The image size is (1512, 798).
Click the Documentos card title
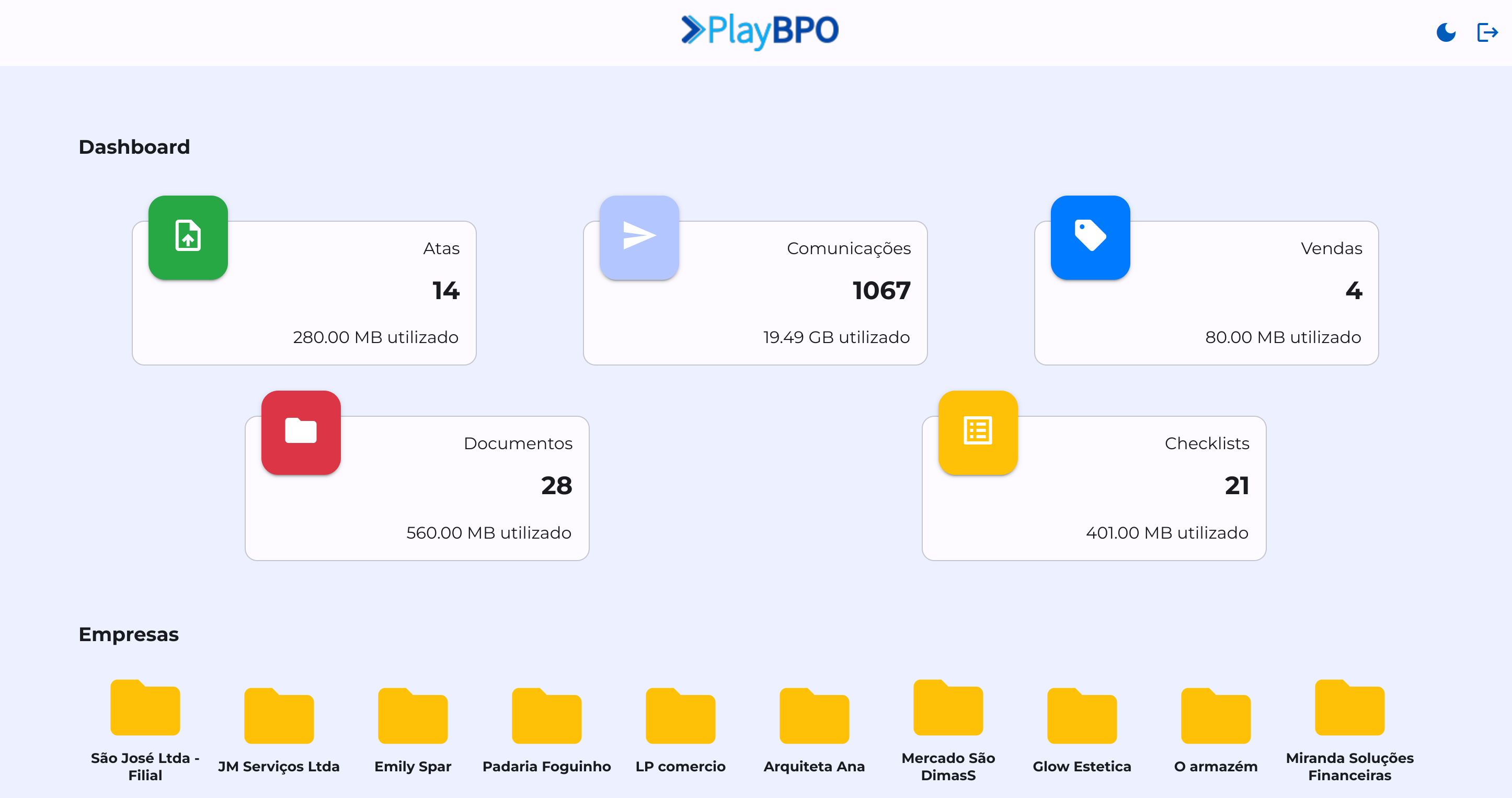click(x=518, y=443)
